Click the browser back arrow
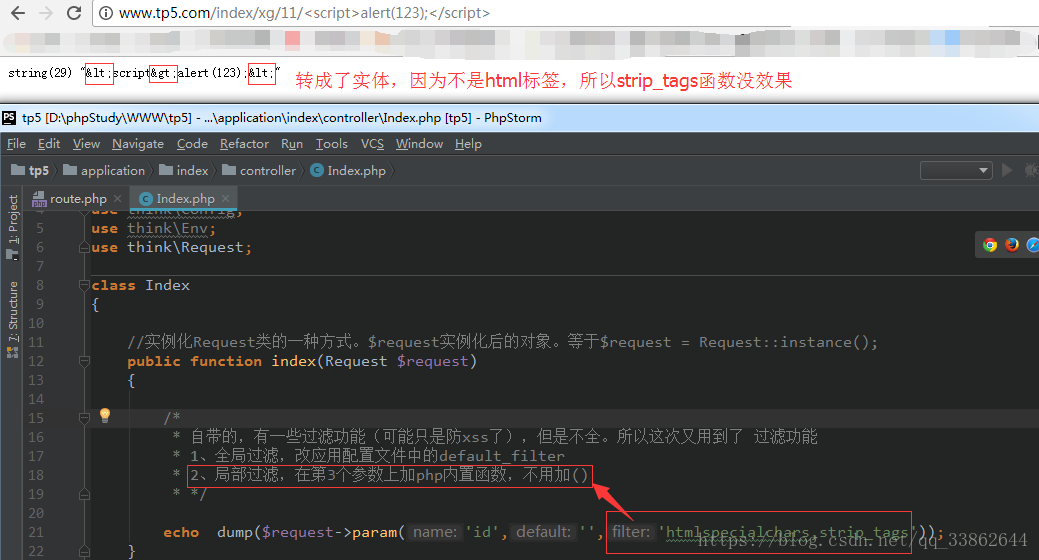1039x560 pixels. tap(18, 13)
